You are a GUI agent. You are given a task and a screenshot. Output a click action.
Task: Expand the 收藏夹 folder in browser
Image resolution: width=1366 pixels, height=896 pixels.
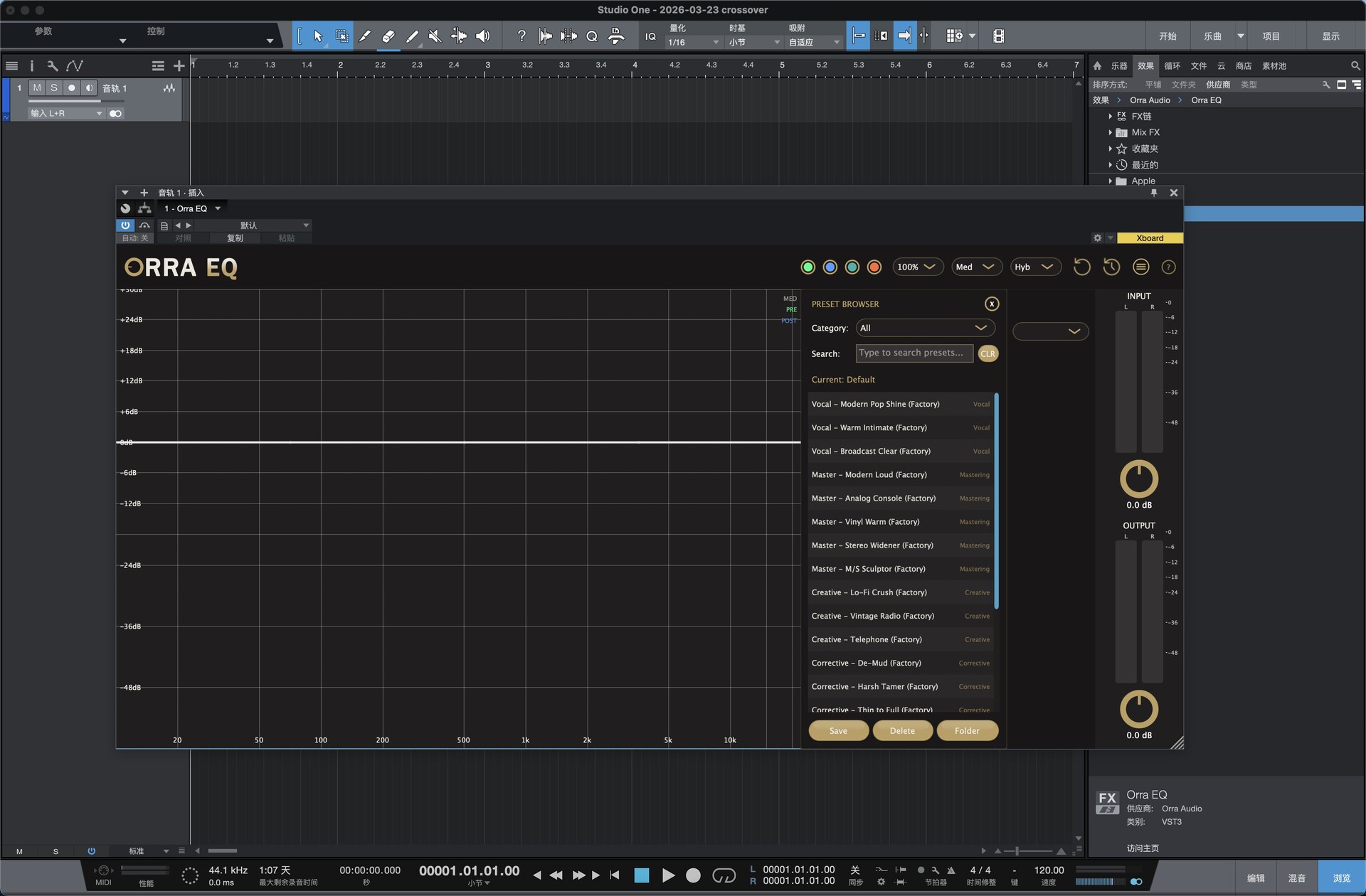[x=1110, y=149]
